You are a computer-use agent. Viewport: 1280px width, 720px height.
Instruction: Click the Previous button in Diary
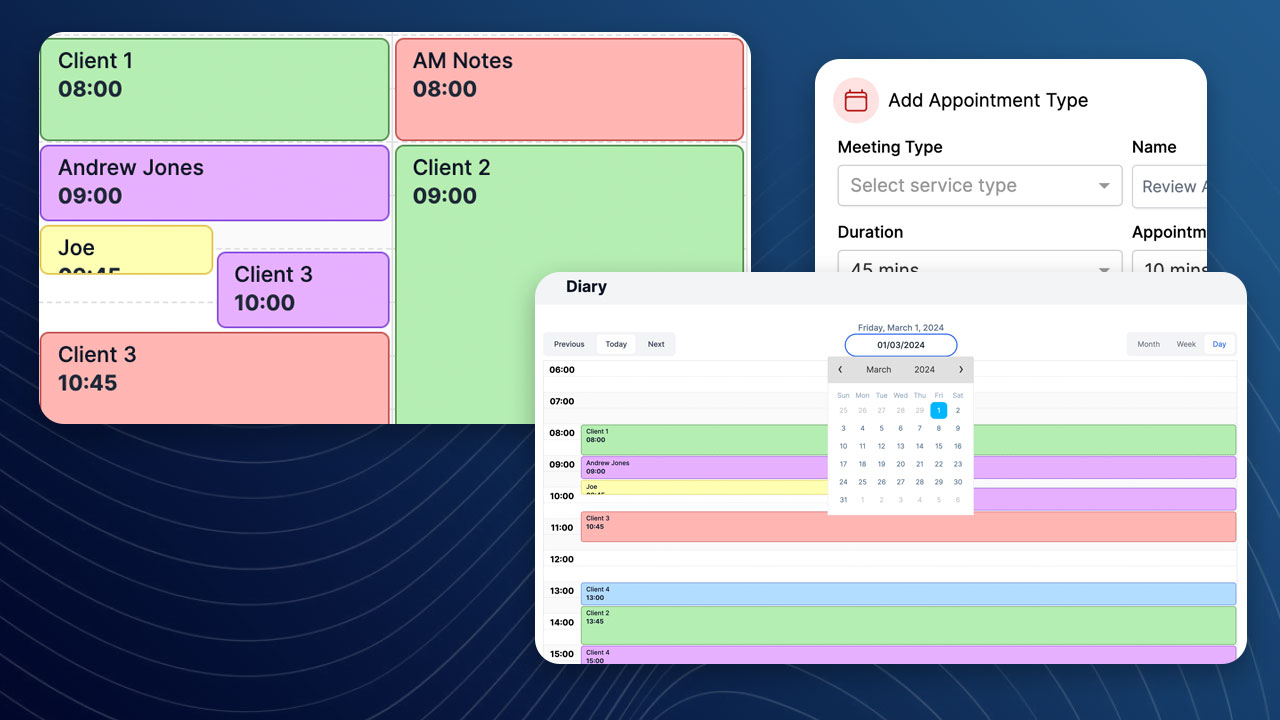pyautogui.click(x=569, y=344)
